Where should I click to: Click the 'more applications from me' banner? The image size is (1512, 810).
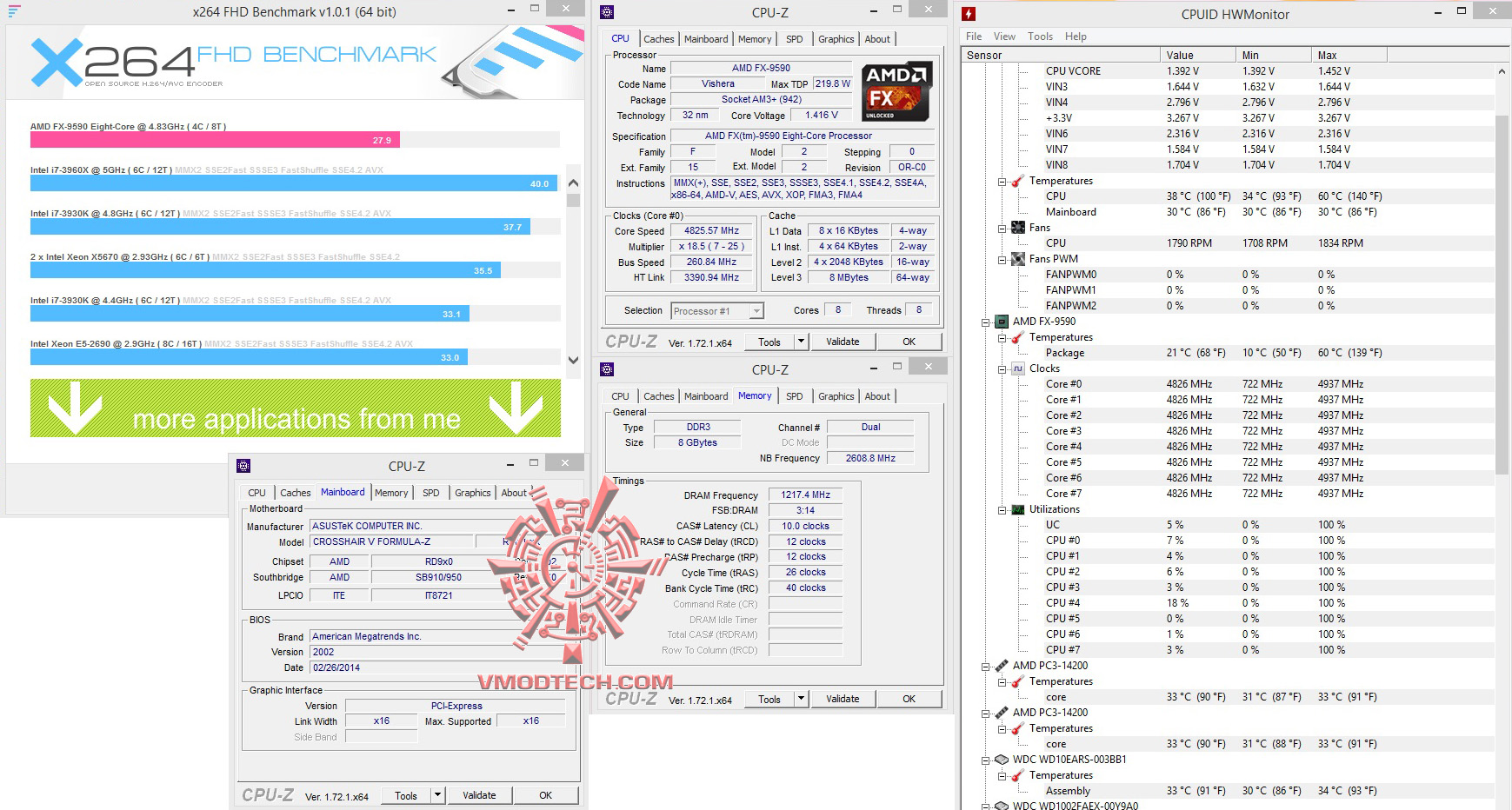coord(296,408)
